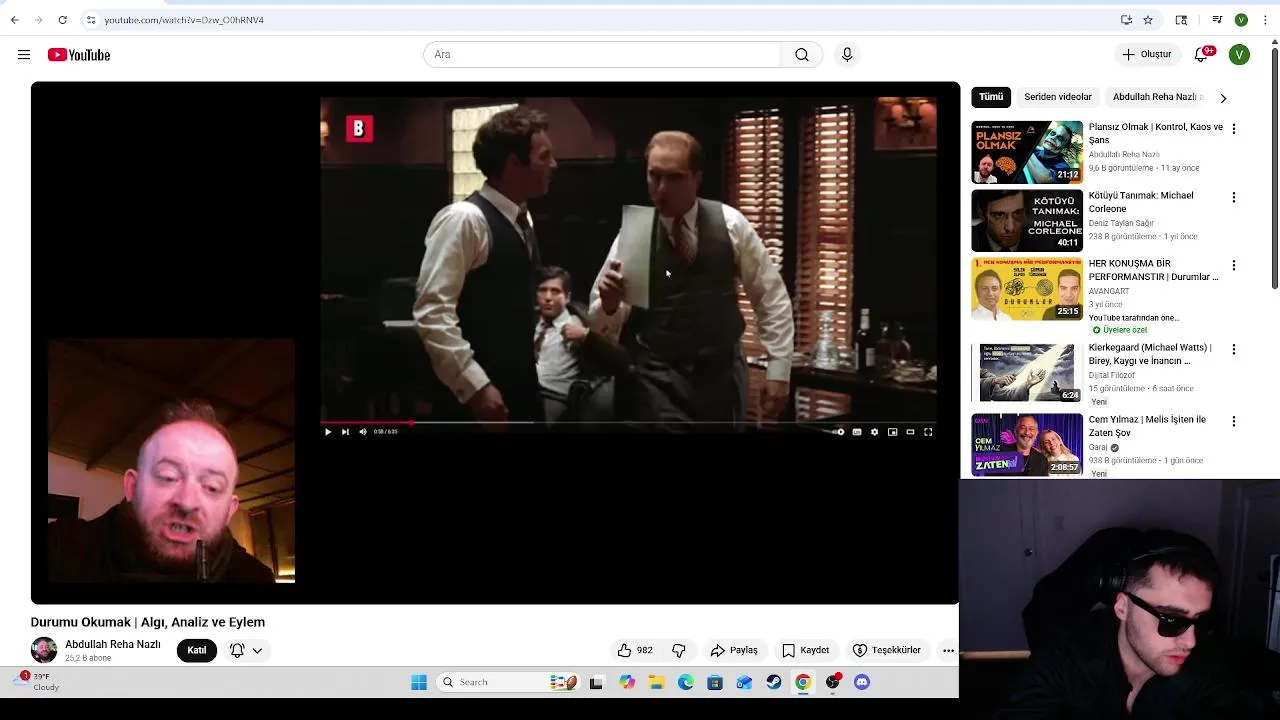Open Plansız Olmak video thumbnail
Image resolution: width=1280 pixels, height=720 pixels.
[1027, 152]
